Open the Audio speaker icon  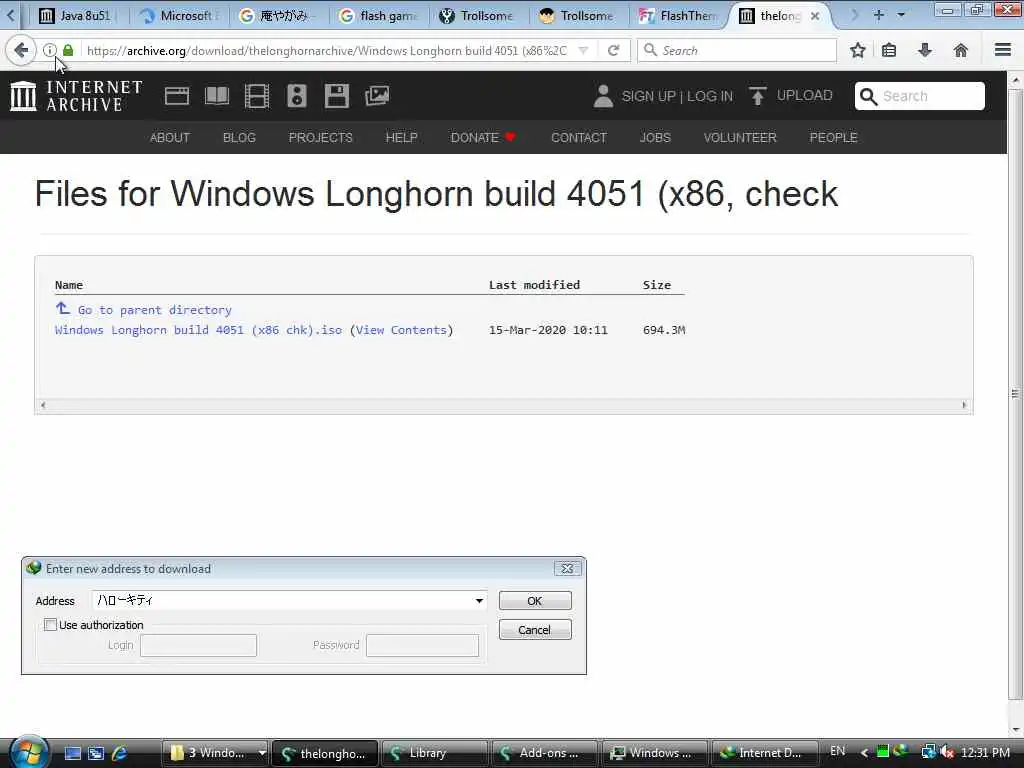(x=296, y=96)
